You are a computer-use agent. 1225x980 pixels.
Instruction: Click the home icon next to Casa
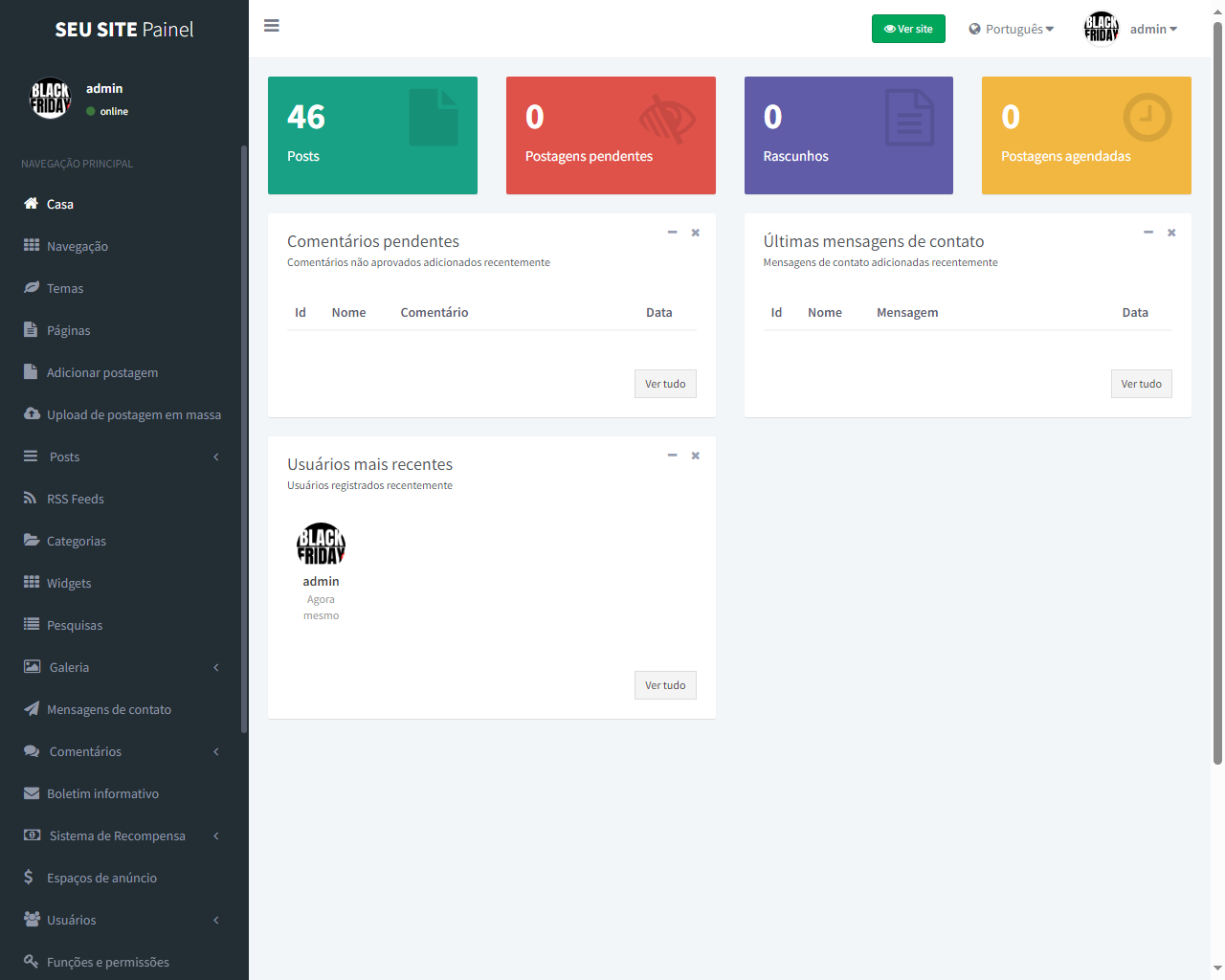tap(31, 203)
